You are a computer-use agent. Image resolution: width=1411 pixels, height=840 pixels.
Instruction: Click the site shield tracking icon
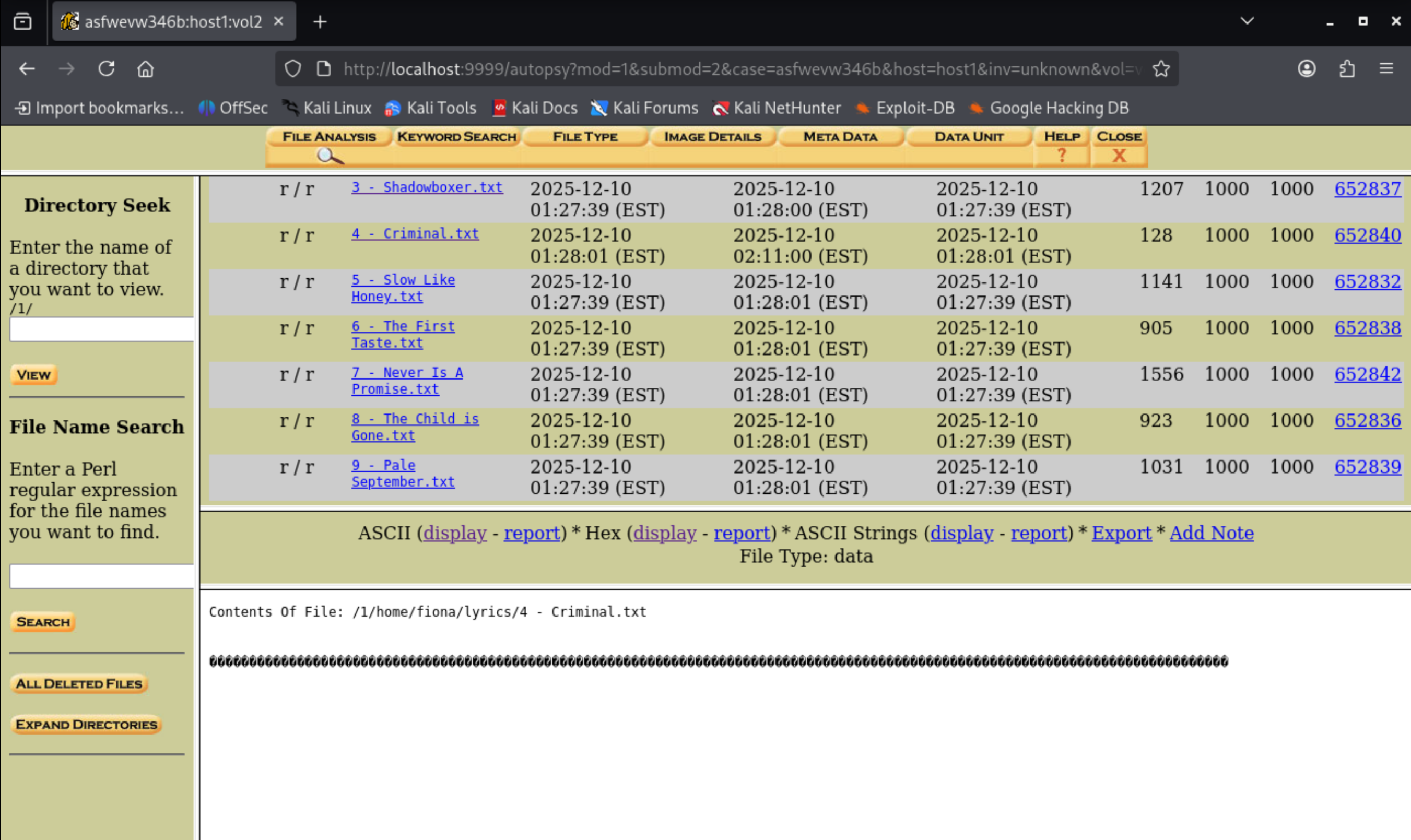[293, 69]
